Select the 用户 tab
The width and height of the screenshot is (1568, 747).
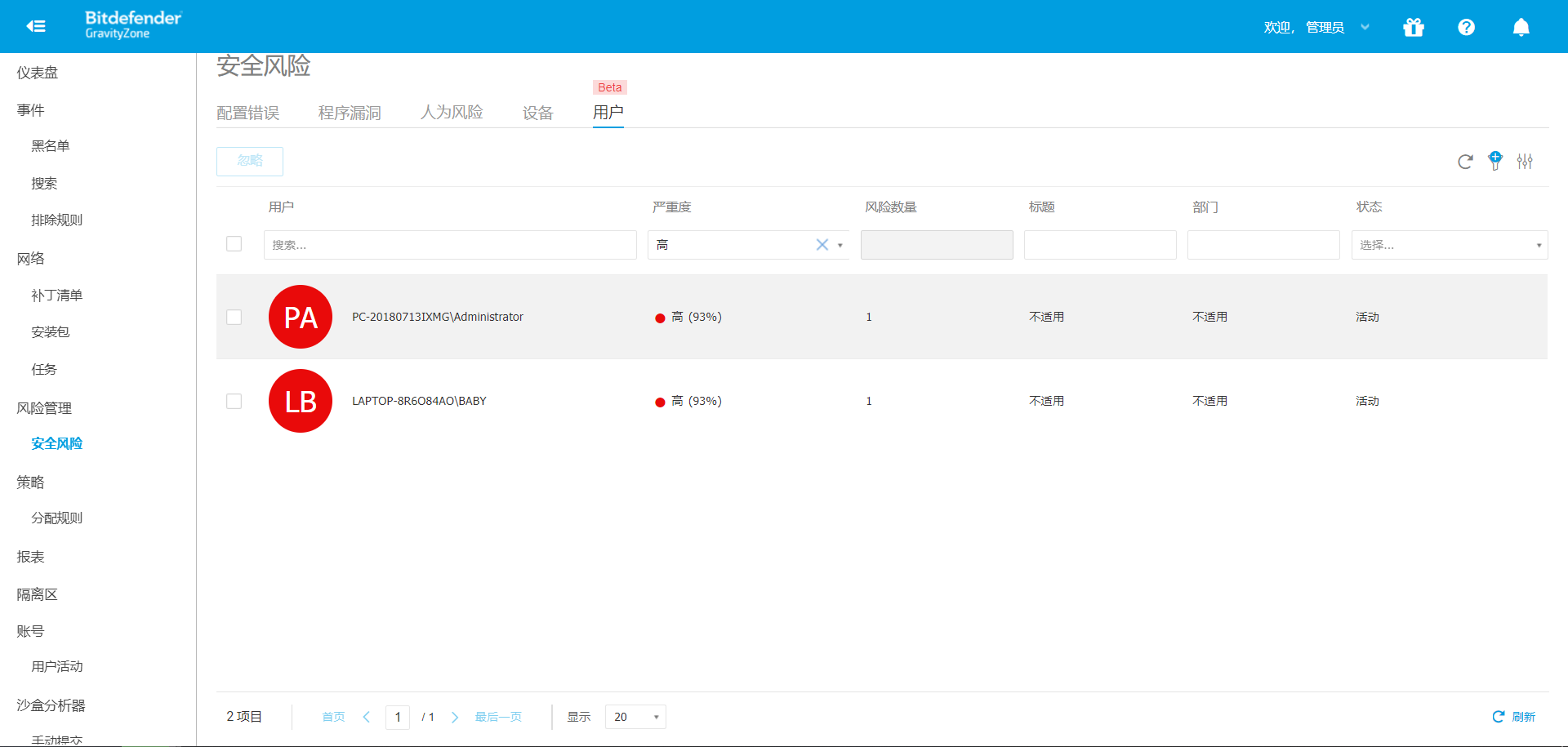click(608, 113)
